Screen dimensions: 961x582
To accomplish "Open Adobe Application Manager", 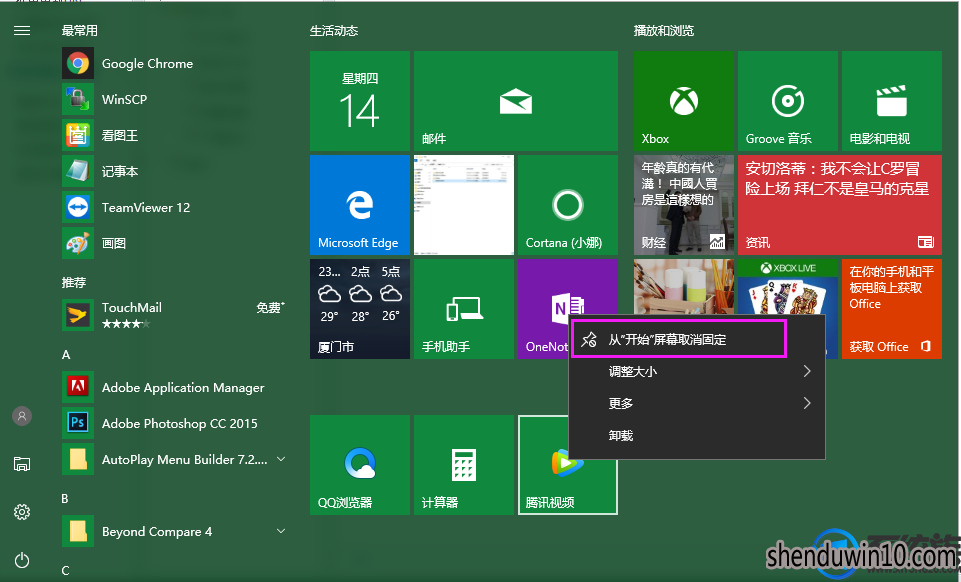I will (174, 387).
